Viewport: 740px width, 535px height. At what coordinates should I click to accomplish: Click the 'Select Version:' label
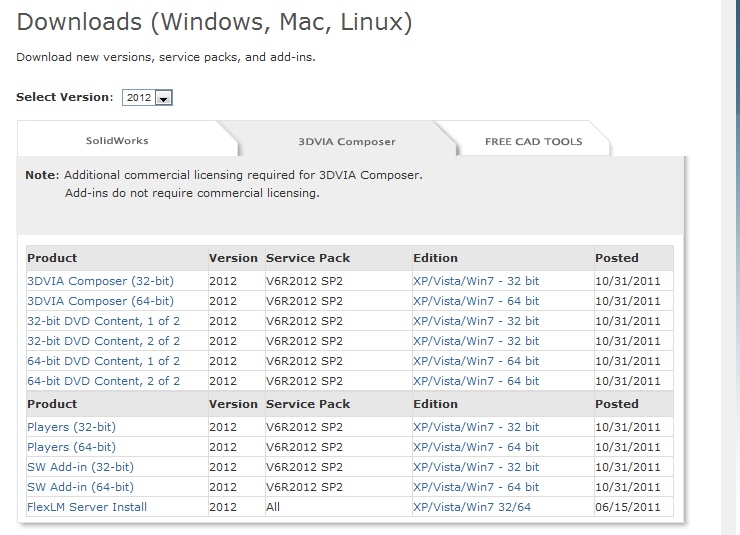[x=65, y=97]
